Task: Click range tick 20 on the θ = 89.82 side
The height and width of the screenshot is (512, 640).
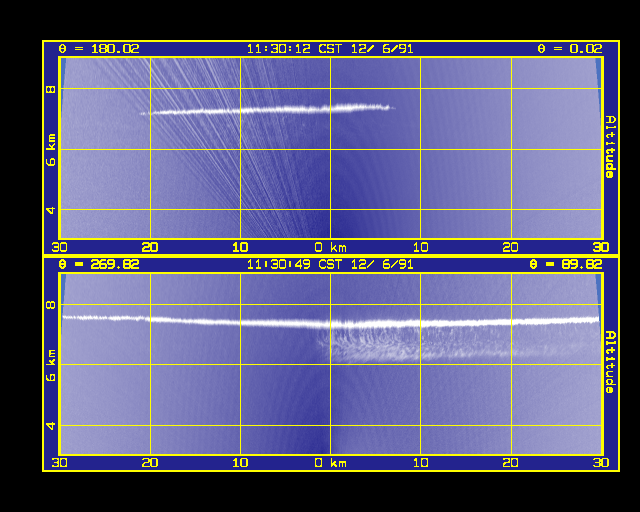Action: point(511,463)
